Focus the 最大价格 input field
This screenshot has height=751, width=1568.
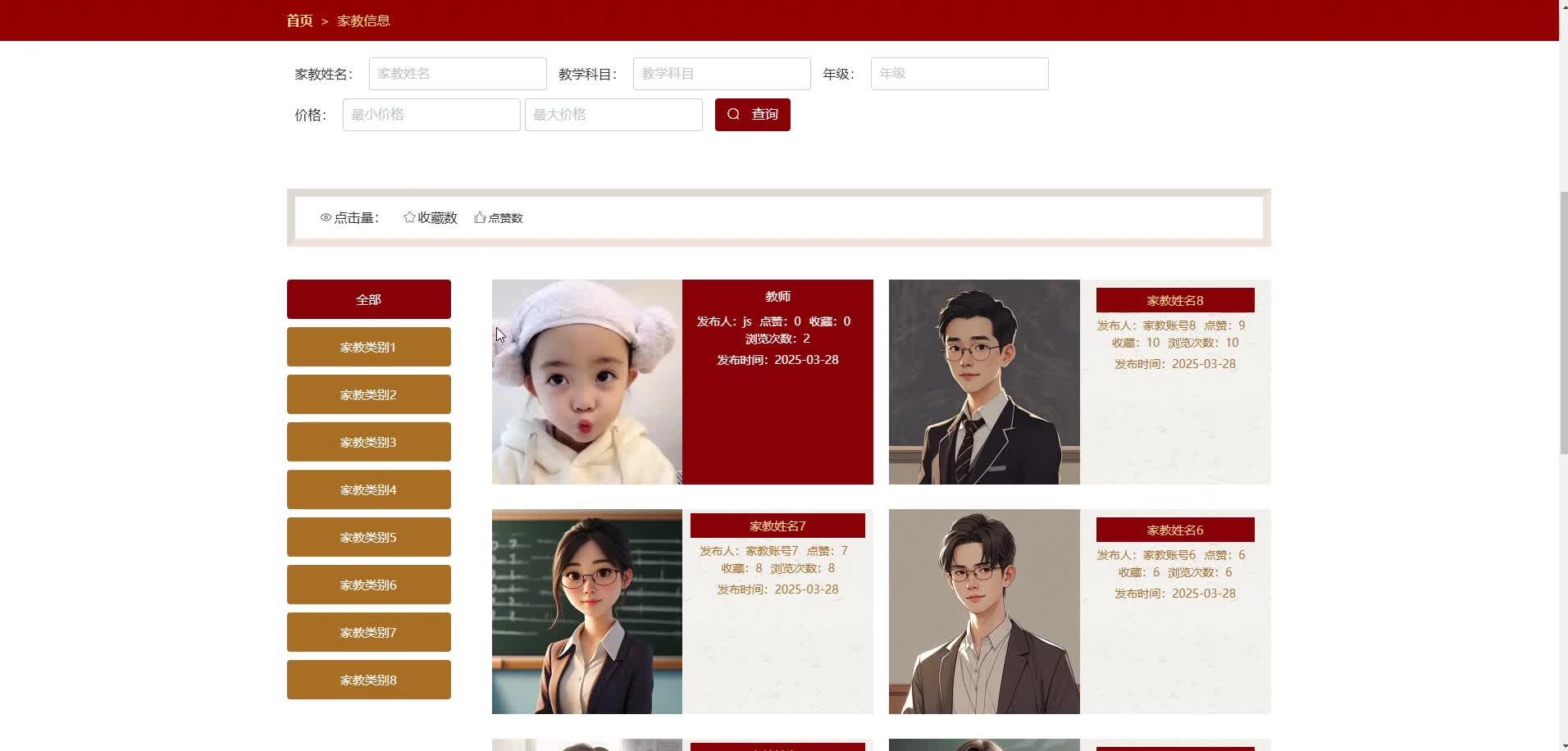[613, 115]
